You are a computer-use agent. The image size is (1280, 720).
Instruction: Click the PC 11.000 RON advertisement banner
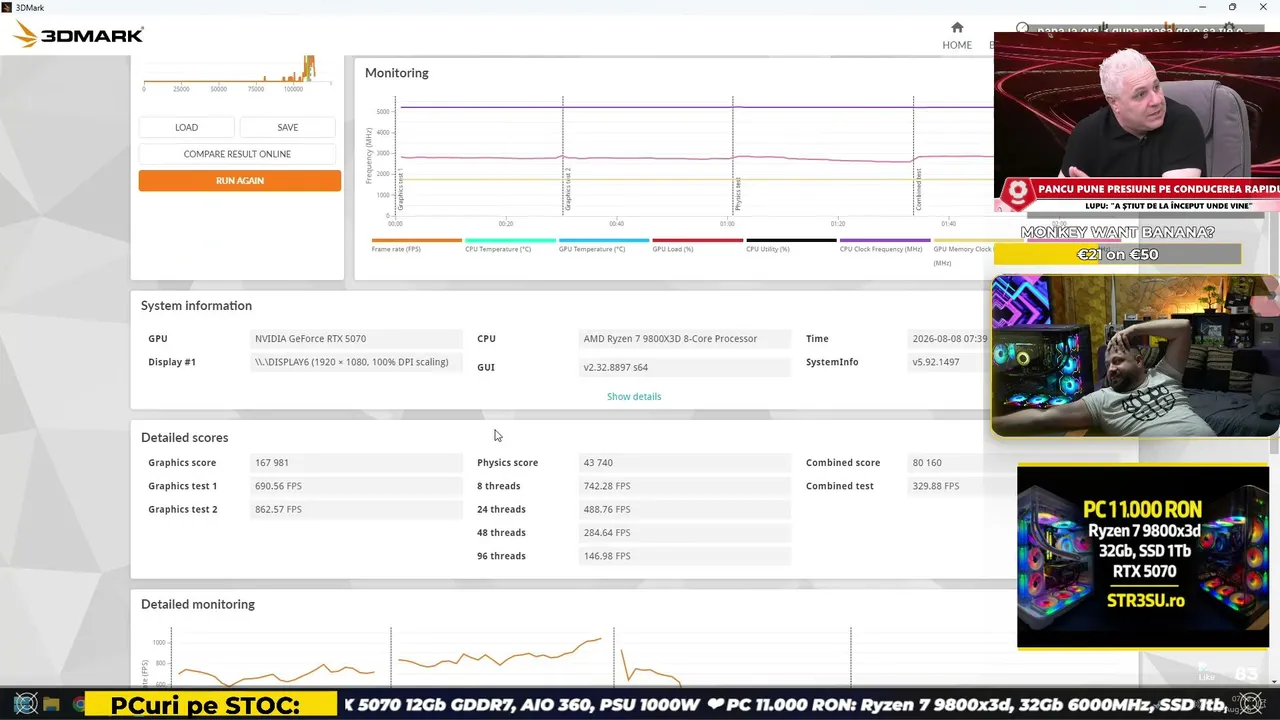tap(1143, 556)
